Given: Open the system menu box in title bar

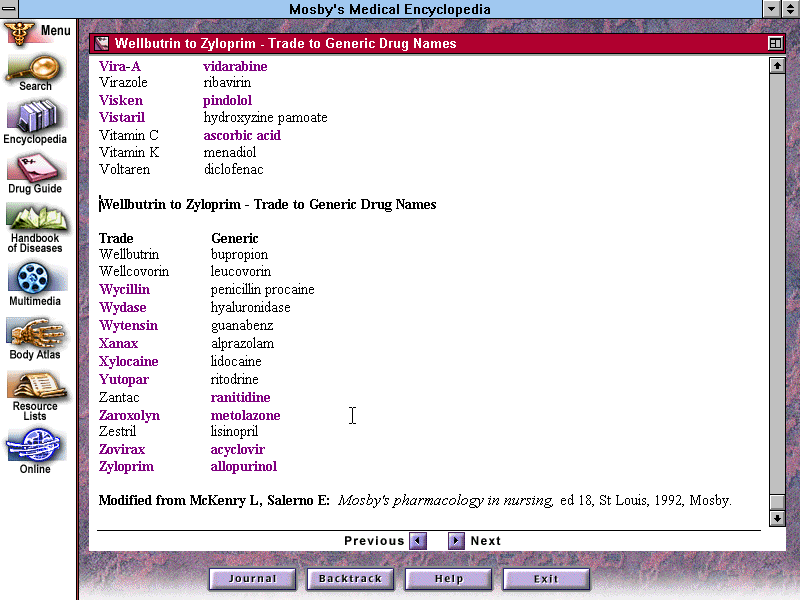Looking at the screenshot, I should pos(9,9).
